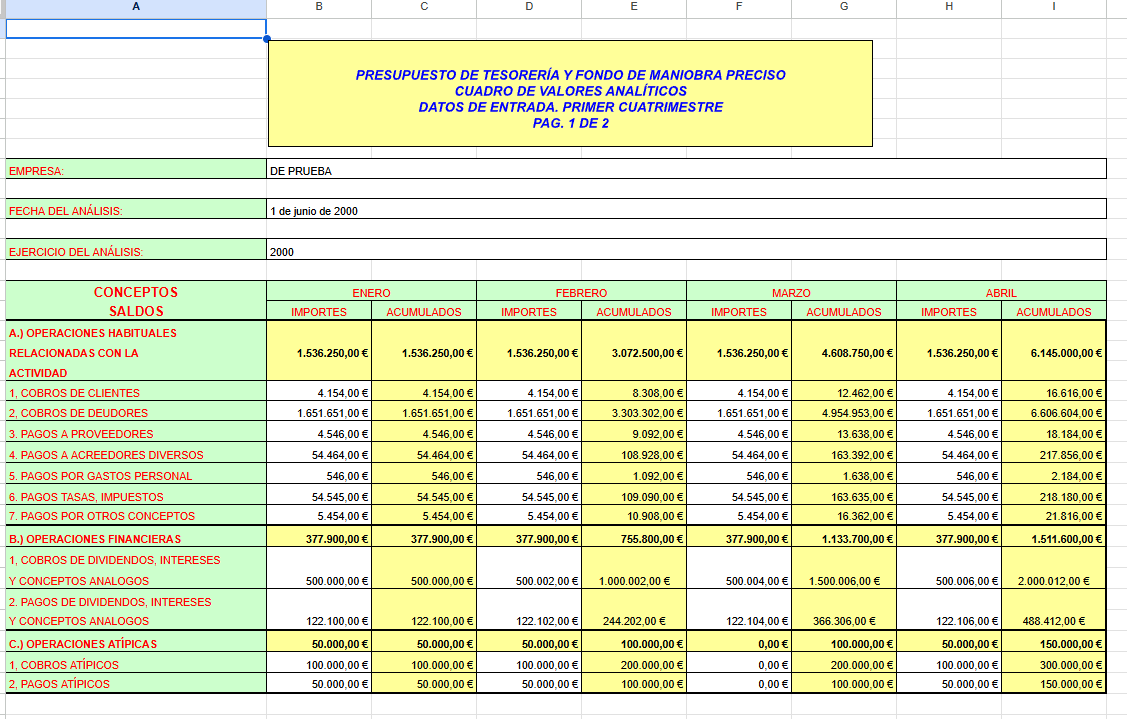Click the ejercicio value cell '2000'
Screen dimensions: 1127x719
(x=686, y=252)
